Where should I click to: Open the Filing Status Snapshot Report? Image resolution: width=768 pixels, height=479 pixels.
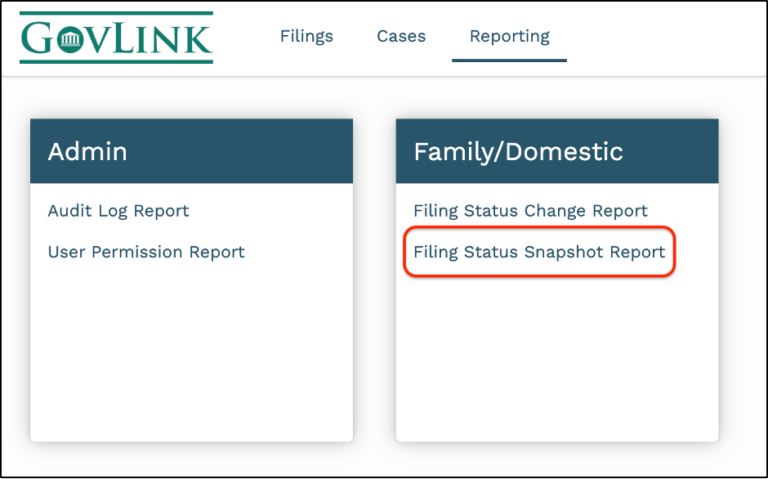[539, 252]
